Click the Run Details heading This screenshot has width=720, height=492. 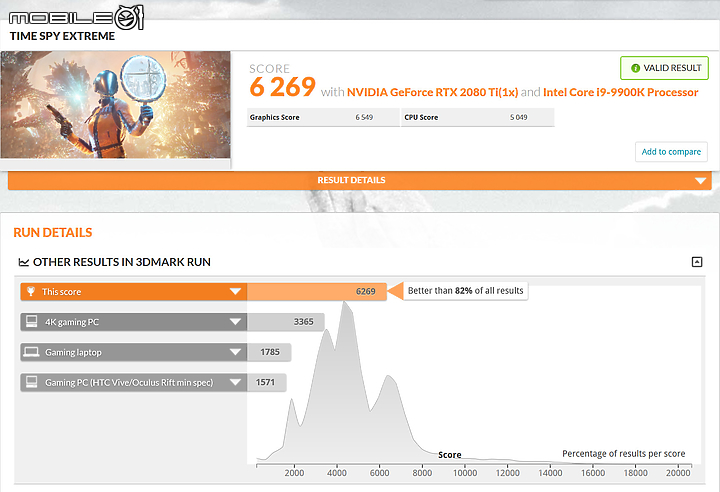click(x=53, y=232)
